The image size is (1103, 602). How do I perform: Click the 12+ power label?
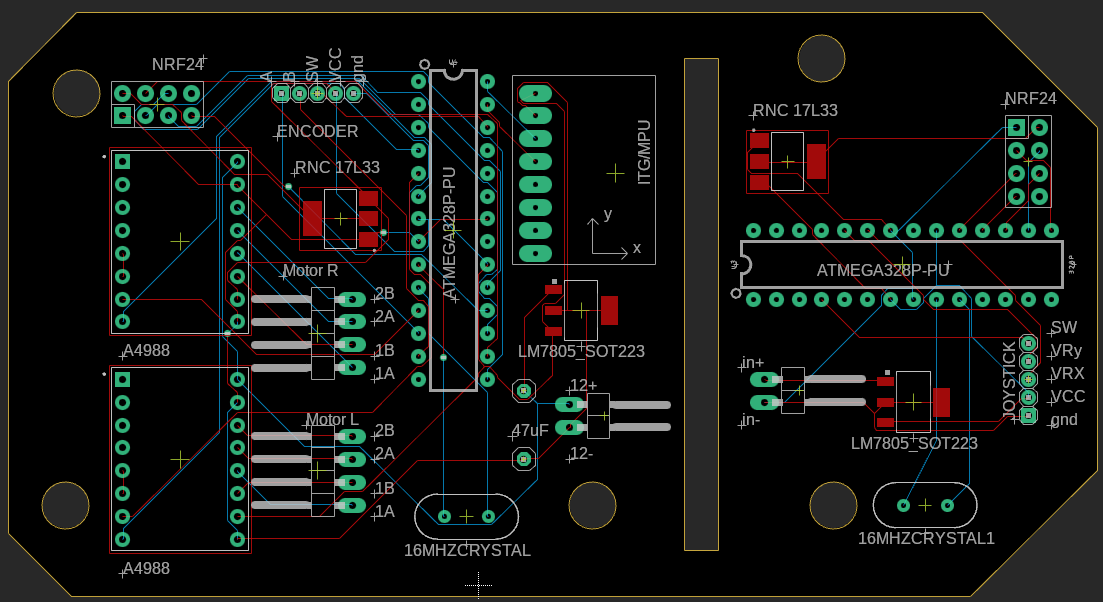(x=583, y=385)
